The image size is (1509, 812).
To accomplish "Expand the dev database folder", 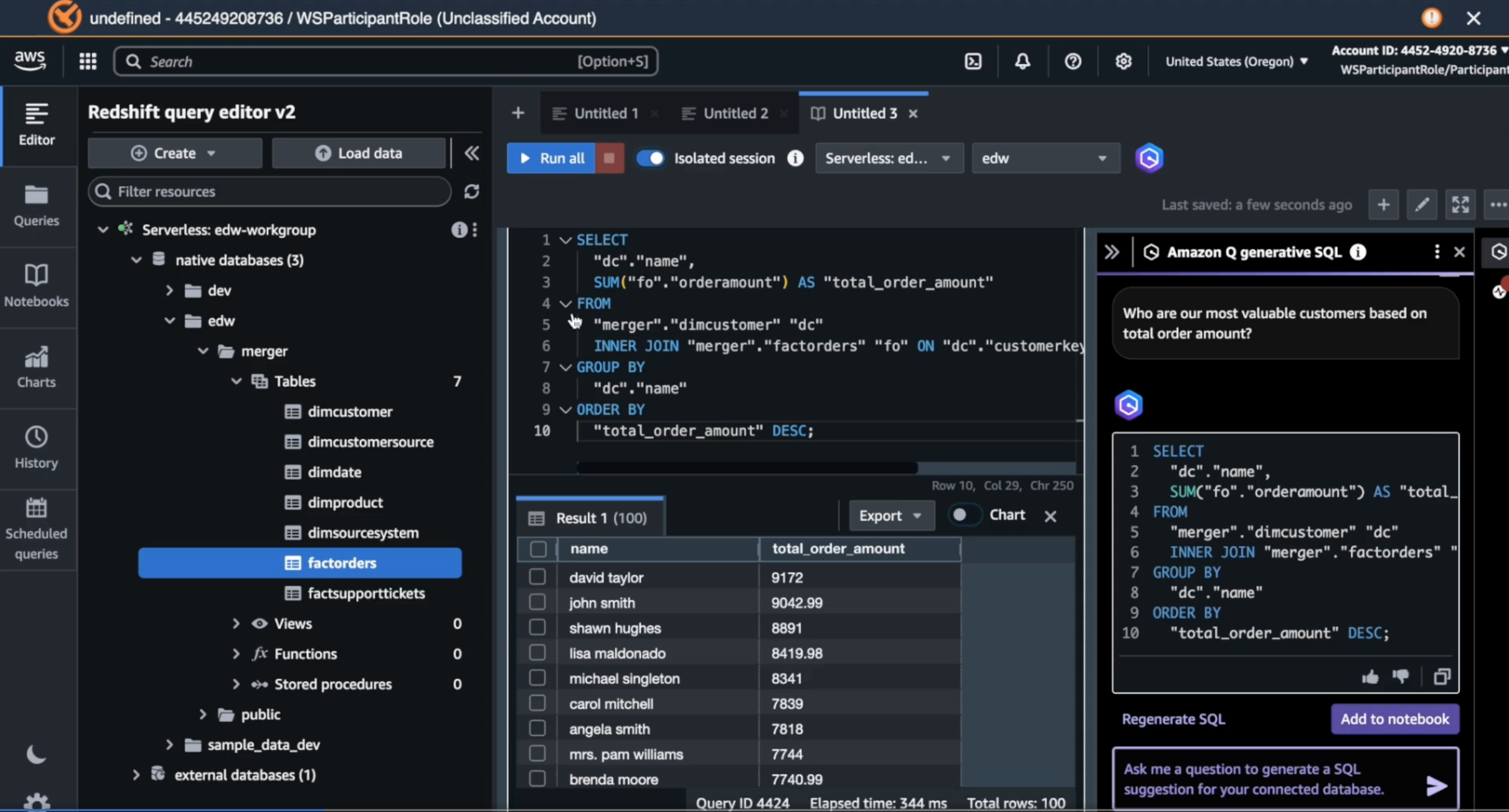I will click(169, 289).
